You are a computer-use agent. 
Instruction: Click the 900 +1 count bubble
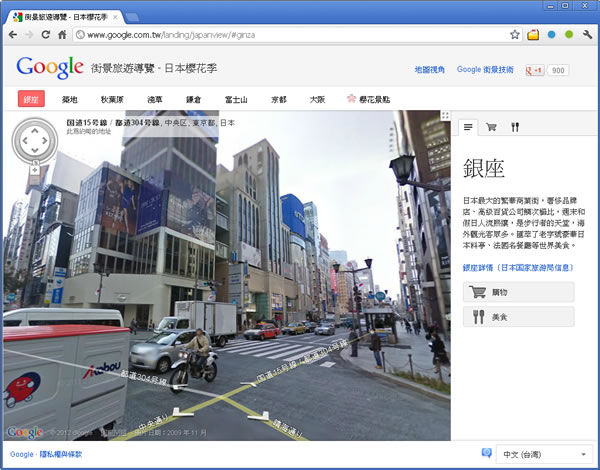[x=558, y=70]
